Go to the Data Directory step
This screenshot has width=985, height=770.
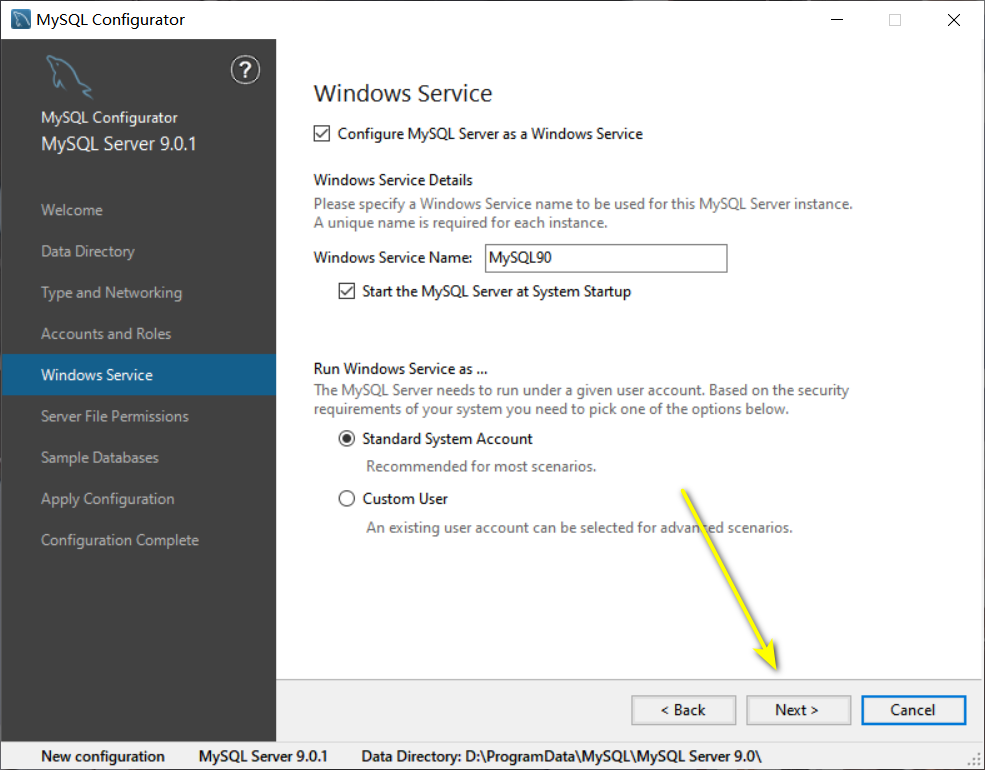tap(88, 251)
